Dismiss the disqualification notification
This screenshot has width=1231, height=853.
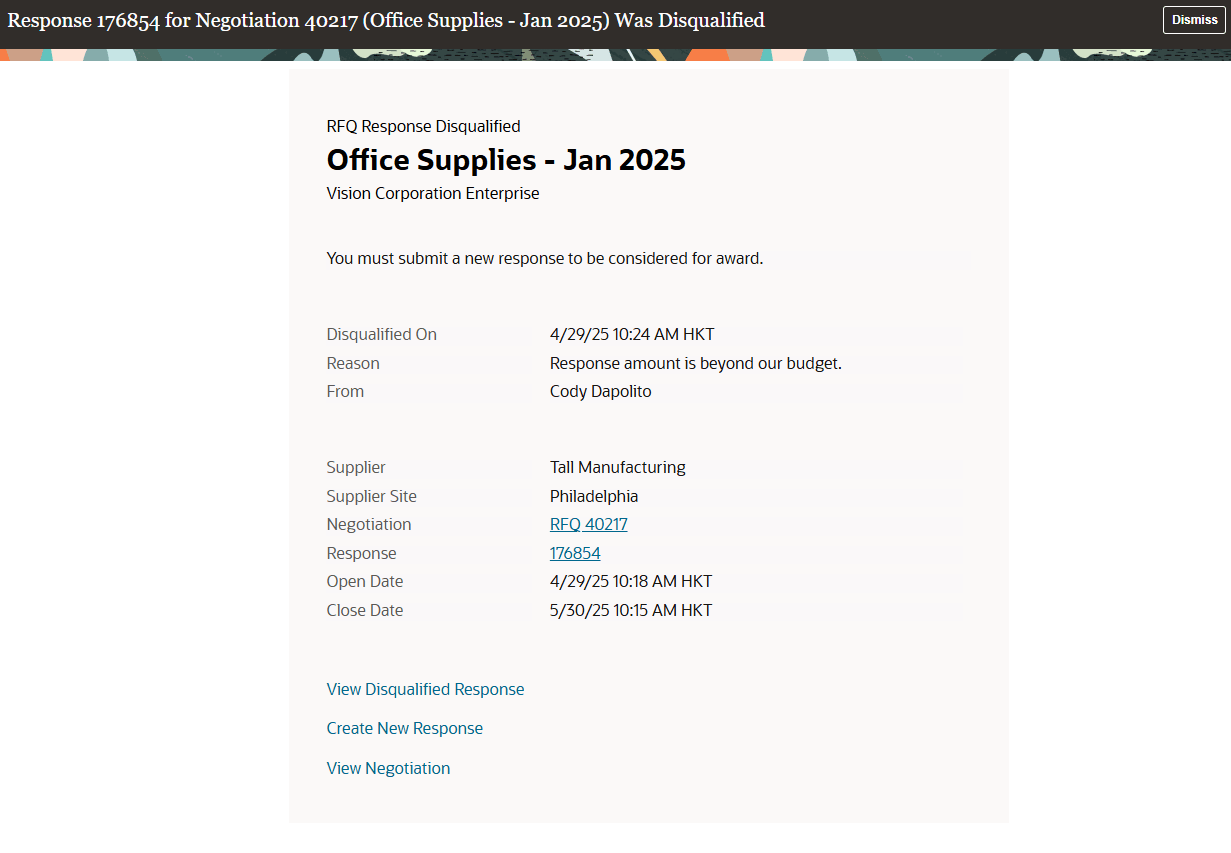1193,19
